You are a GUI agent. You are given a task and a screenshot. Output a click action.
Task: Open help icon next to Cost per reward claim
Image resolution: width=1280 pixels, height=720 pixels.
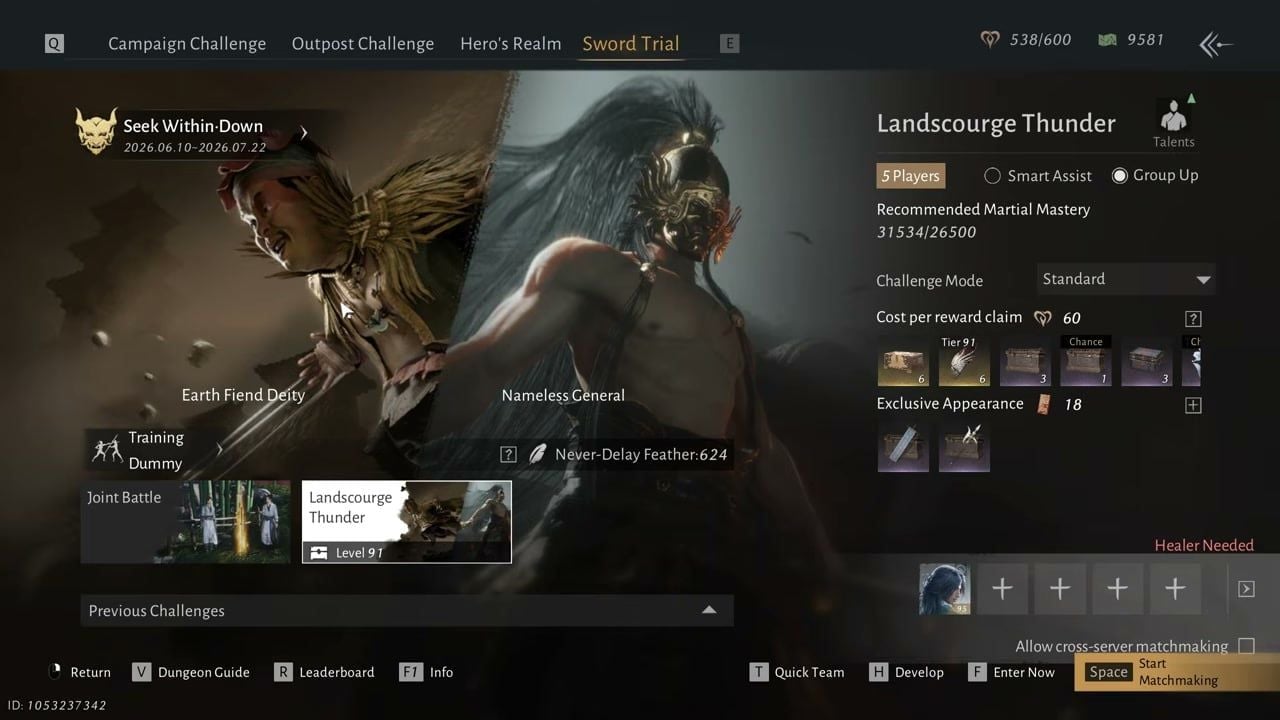click(x=1193, y=319)
